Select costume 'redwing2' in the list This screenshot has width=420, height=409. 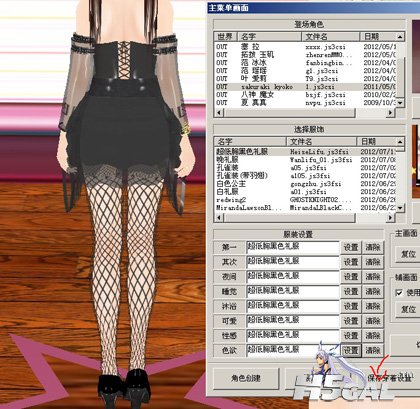305,200
